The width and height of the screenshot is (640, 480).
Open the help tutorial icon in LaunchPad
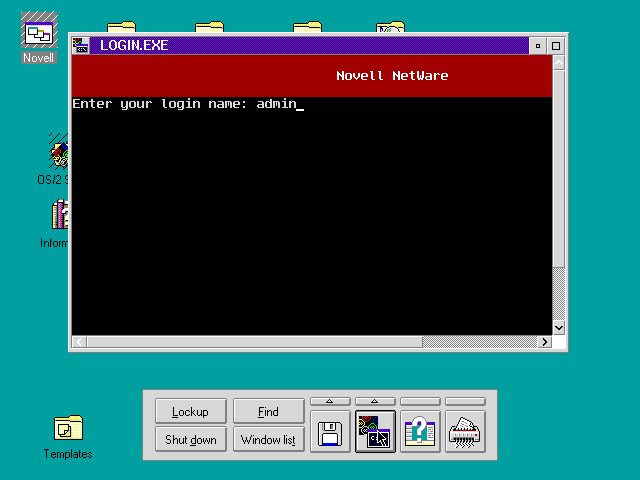(x=420, y=432)
